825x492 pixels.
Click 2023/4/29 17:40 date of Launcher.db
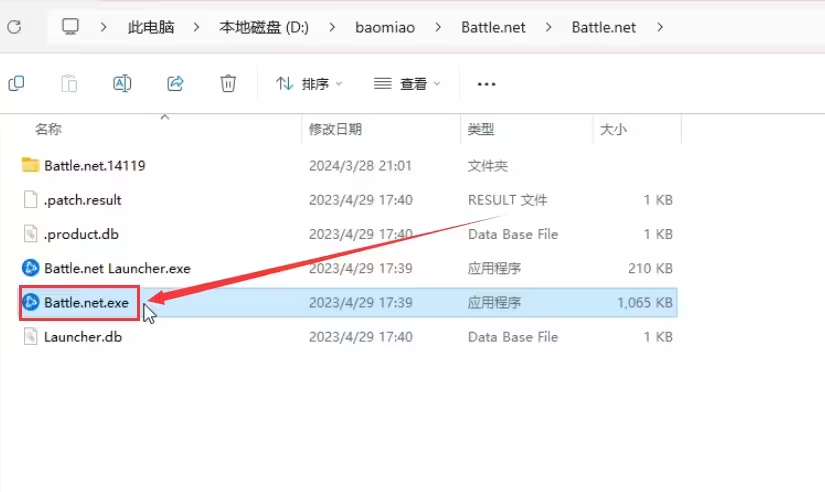[x=360, y=337]
